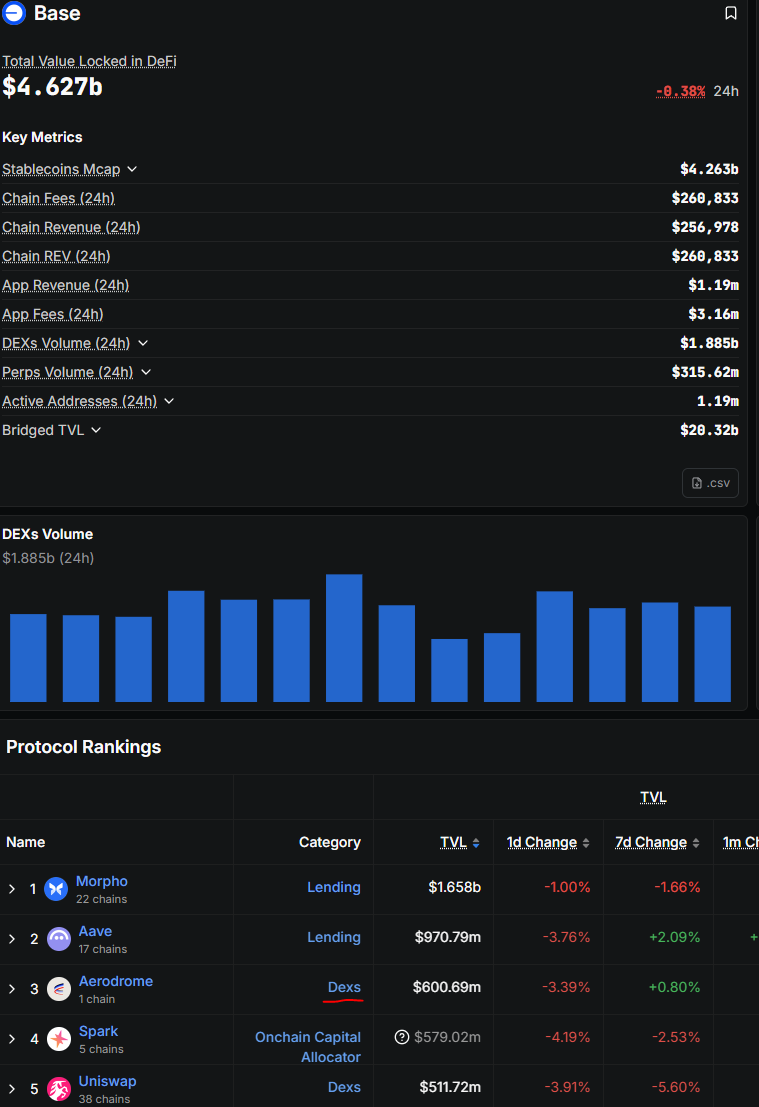This screenshot has width=759, height=1107.
Task: Open Dexs category for Aerodrome
Action: tap(345, 988)
